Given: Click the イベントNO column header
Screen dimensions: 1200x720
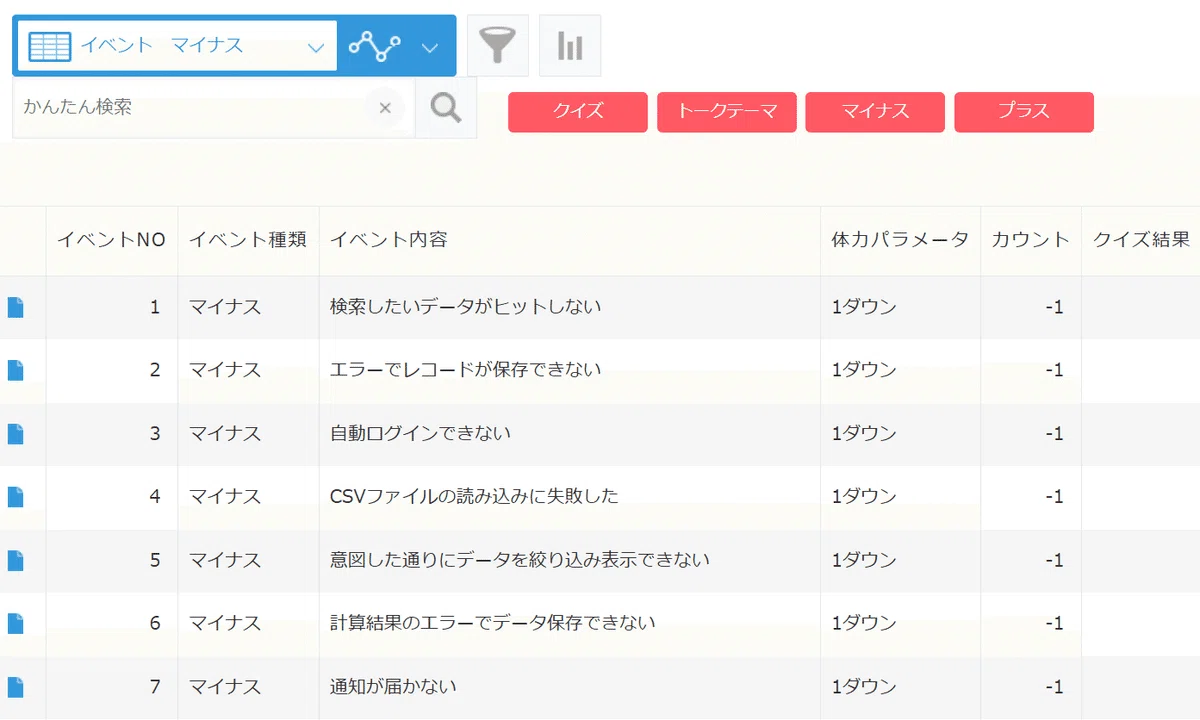Looking at the screenshot, I should coord(112,240).
